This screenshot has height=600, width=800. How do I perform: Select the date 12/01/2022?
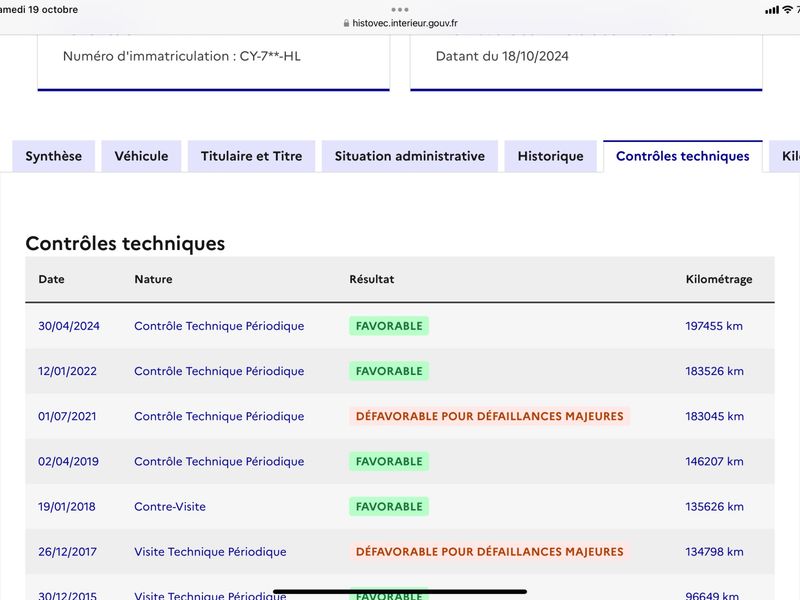click(67, 371)
